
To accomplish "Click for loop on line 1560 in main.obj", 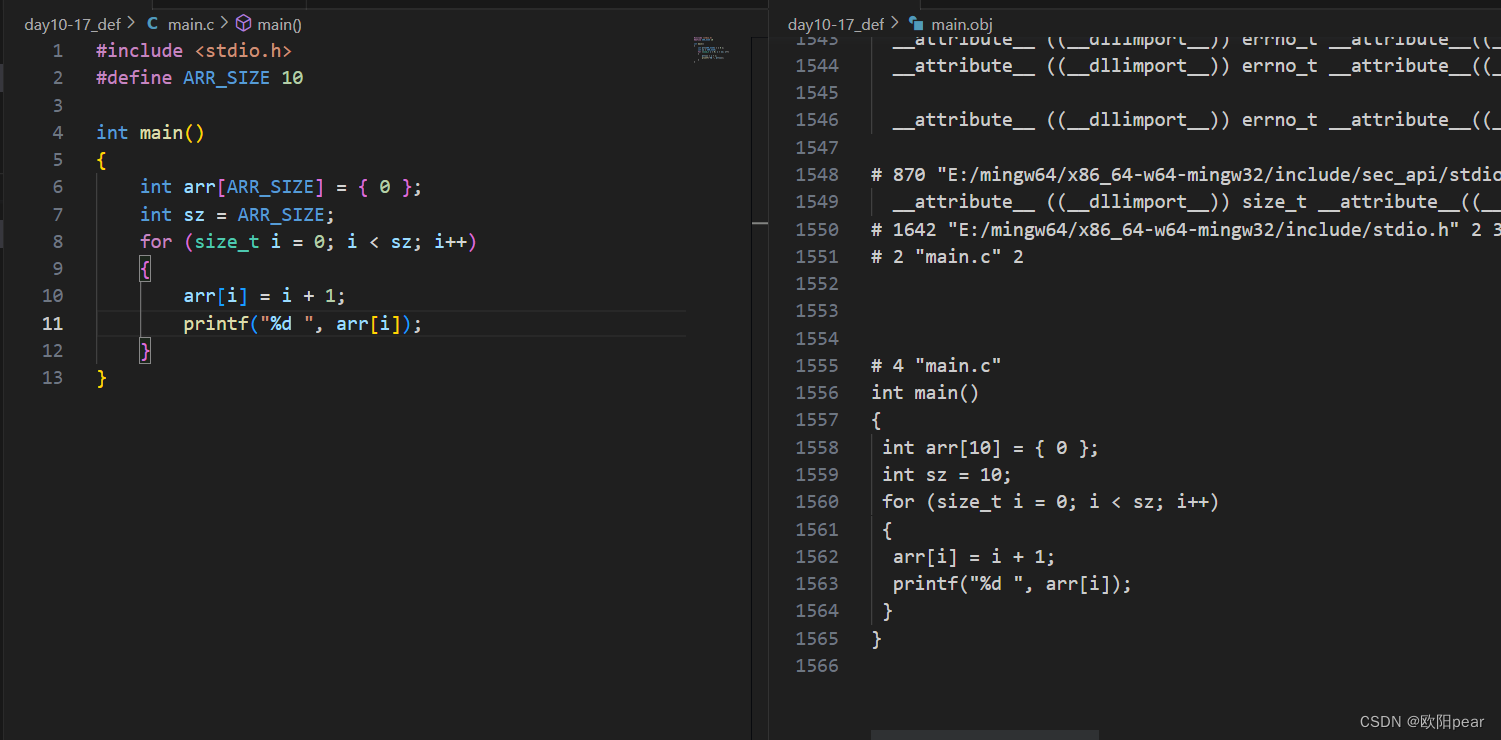I will pos(1051,501).
